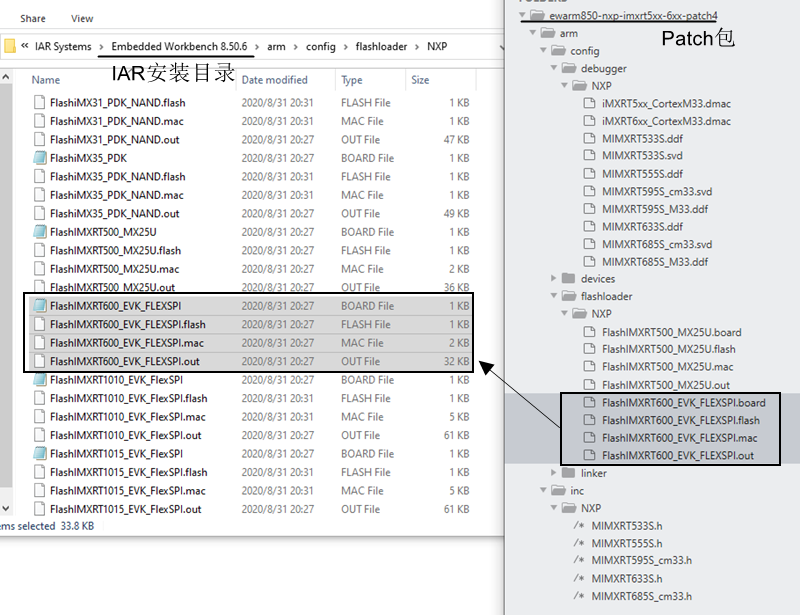Click the scrollbar up arrow in Explorer
Screen dimensions: 800x615
point(6,77)
